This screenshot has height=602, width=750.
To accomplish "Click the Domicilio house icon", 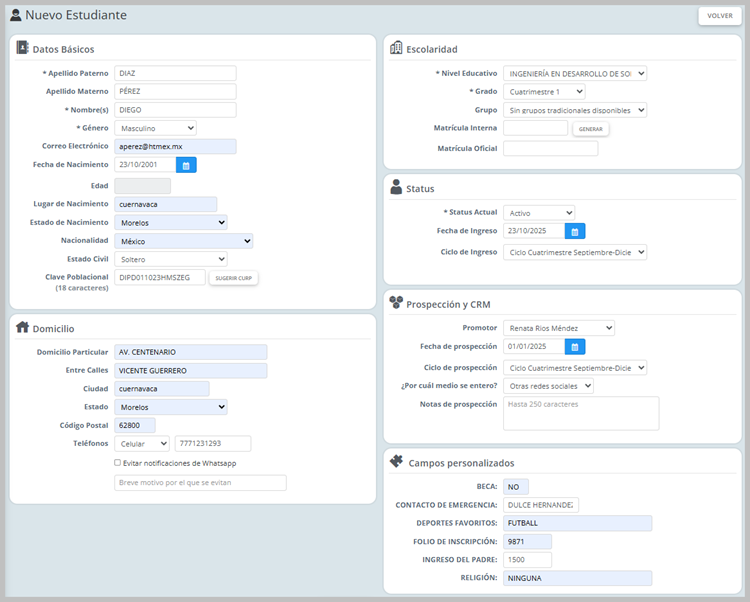I will pyautogui.click(x=23, y=327).
